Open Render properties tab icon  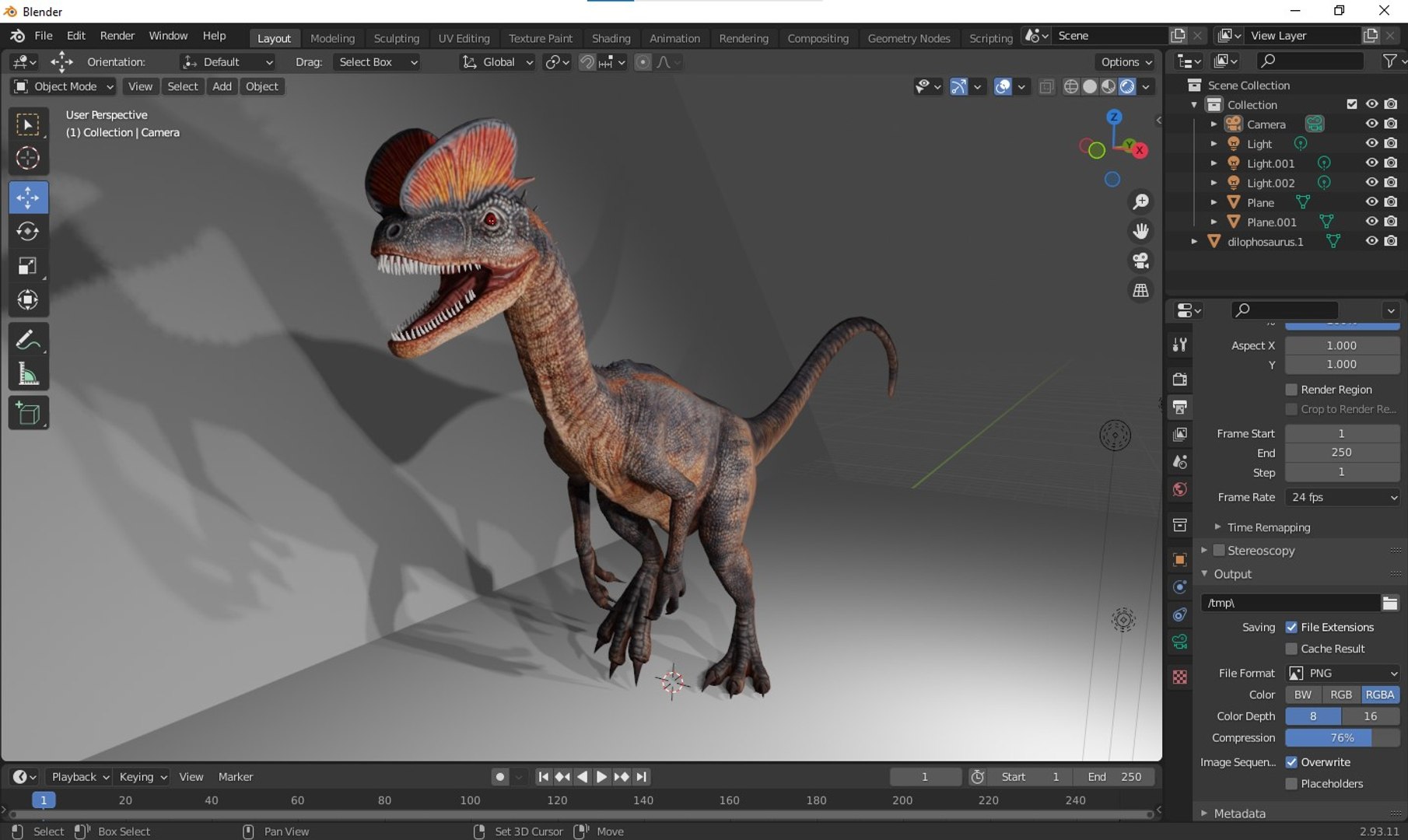(1180, 379)
